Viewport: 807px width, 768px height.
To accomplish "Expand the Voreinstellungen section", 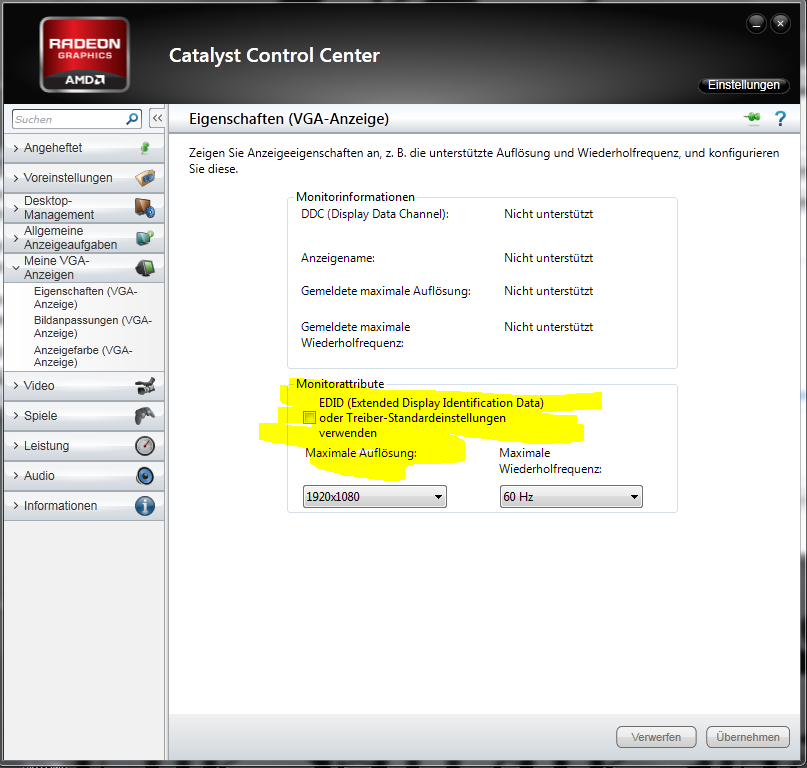I will click(83, 178).
